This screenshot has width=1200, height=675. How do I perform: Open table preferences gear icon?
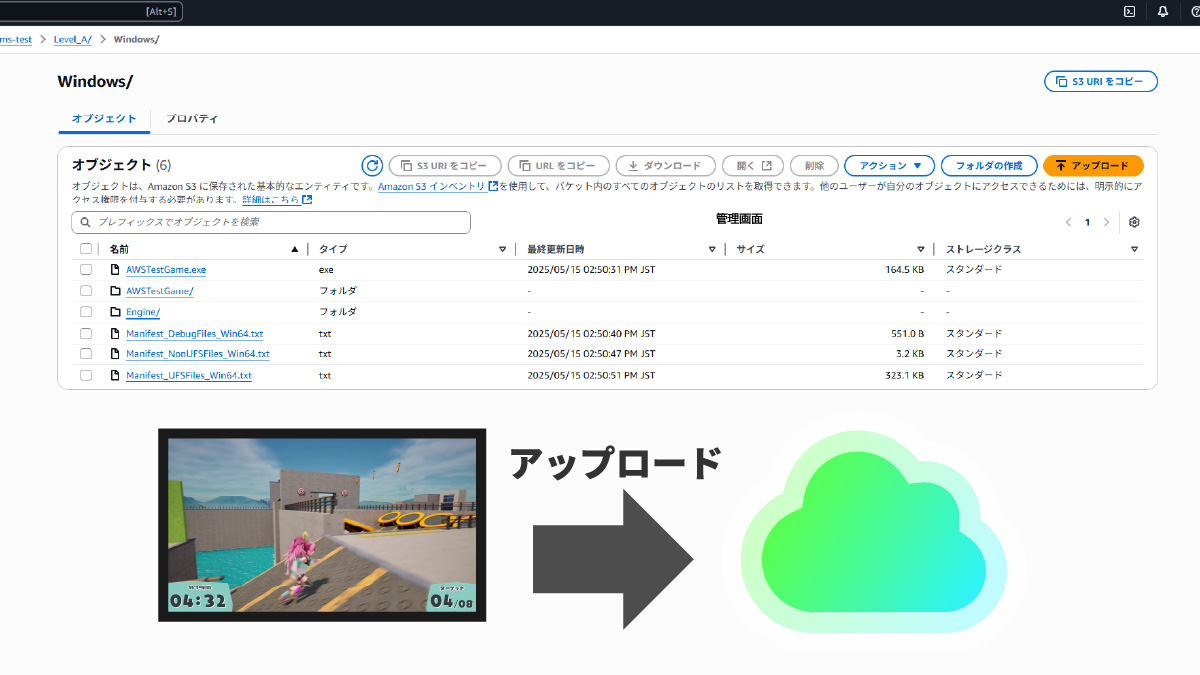(x=1134, y=222)
